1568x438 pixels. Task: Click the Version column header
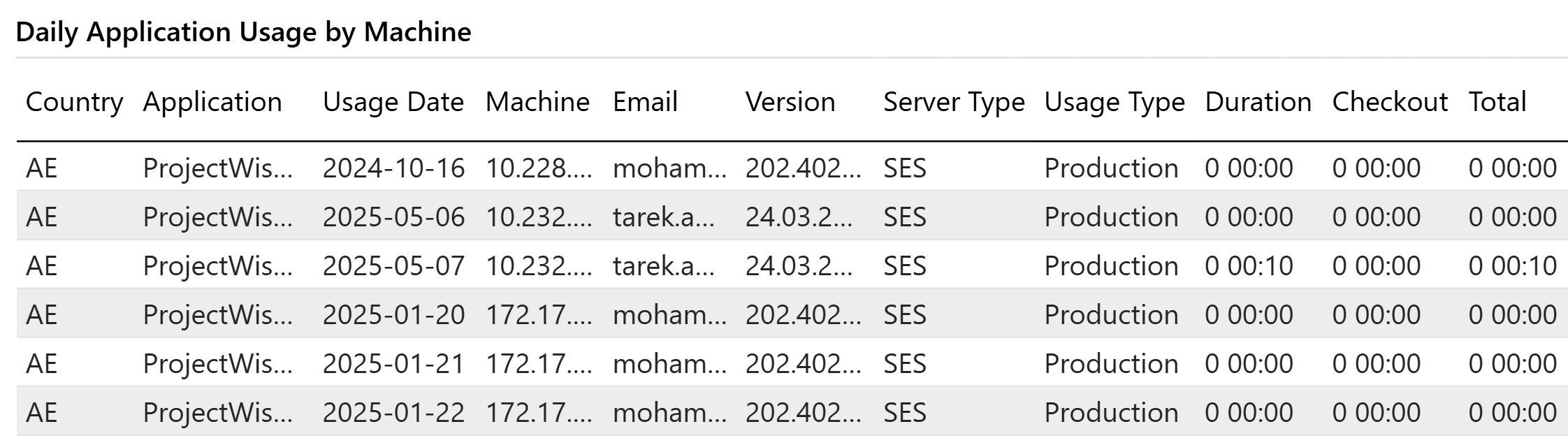(790, 102)
